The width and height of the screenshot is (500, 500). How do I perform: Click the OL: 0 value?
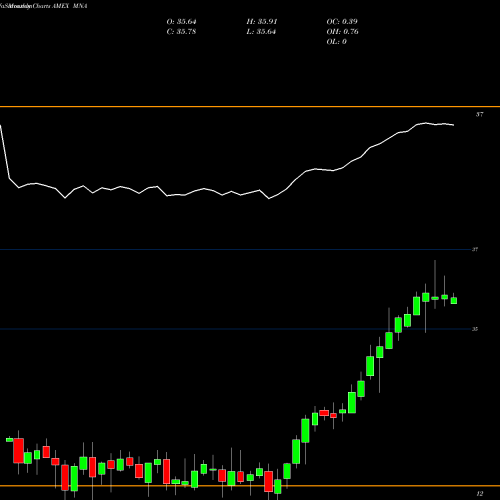point(336,42)
